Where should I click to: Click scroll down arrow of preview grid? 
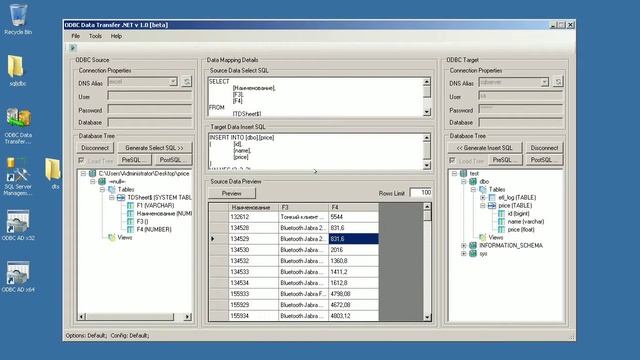pyautogui.click(x=427, y=317)
